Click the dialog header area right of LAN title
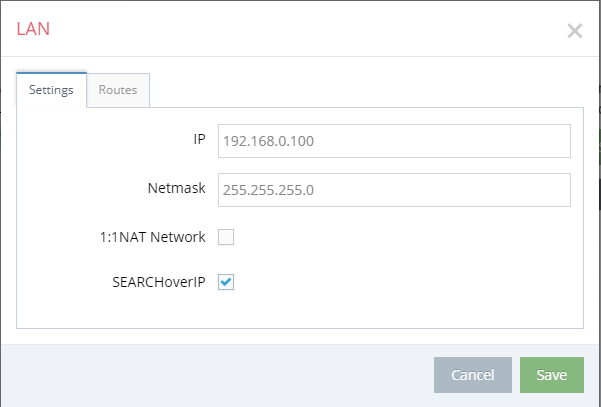This screenshot has height=407, width=601. (x=307, y=30)
